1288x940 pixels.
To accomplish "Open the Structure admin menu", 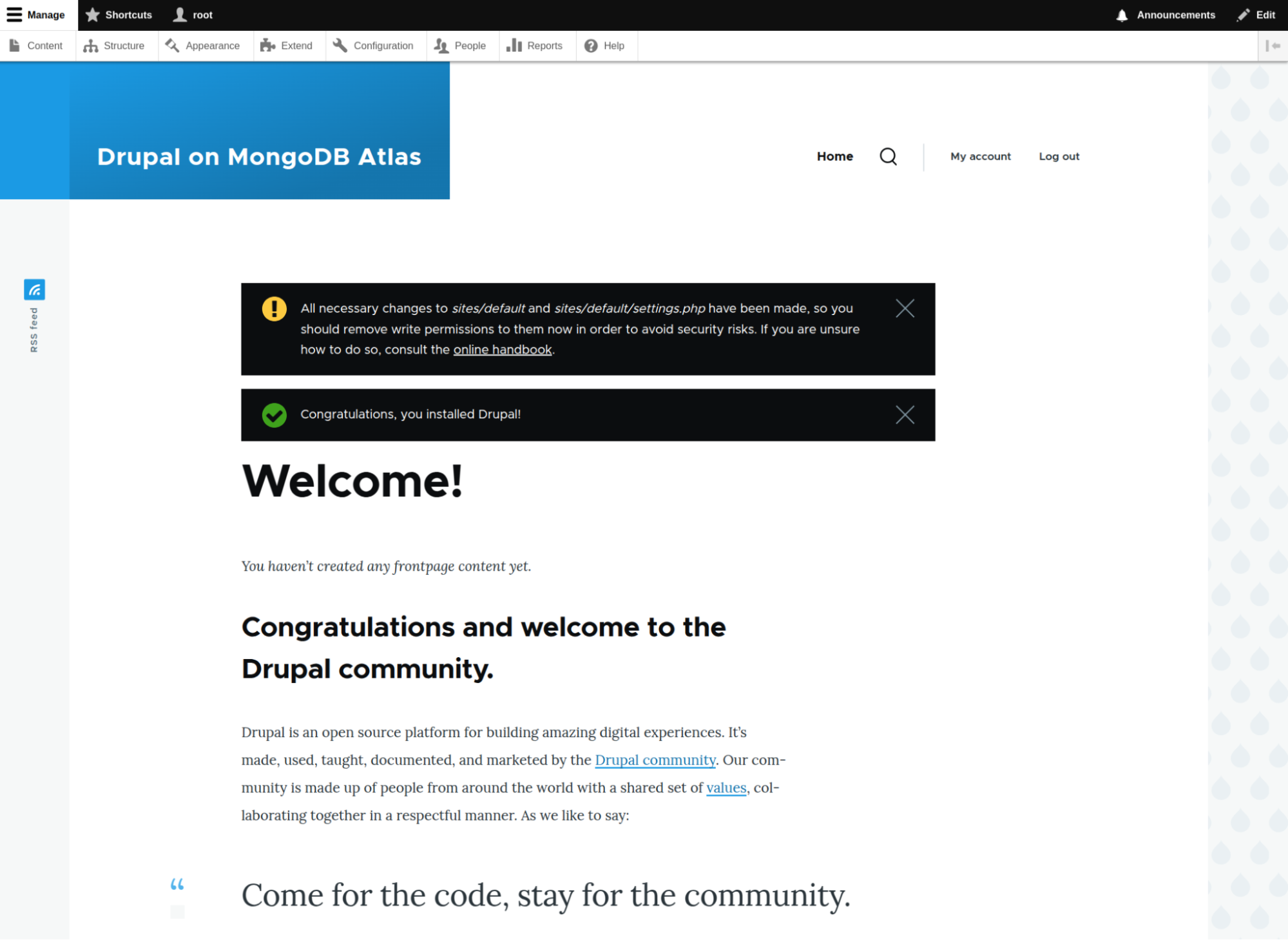I will point(117,46).
